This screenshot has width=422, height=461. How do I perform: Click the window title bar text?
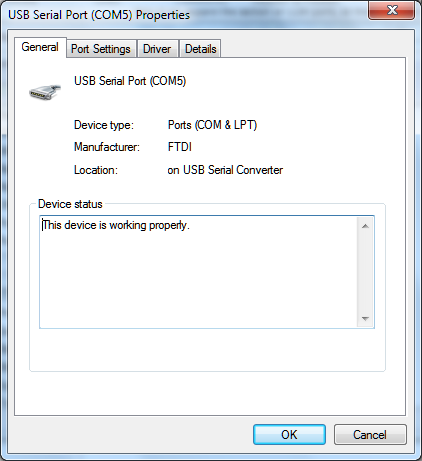click(99, 15)
